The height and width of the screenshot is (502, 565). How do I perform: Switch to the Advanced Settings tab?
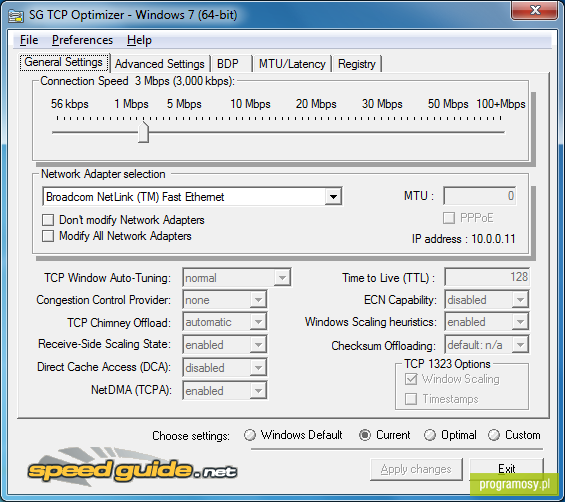point(160,64)
